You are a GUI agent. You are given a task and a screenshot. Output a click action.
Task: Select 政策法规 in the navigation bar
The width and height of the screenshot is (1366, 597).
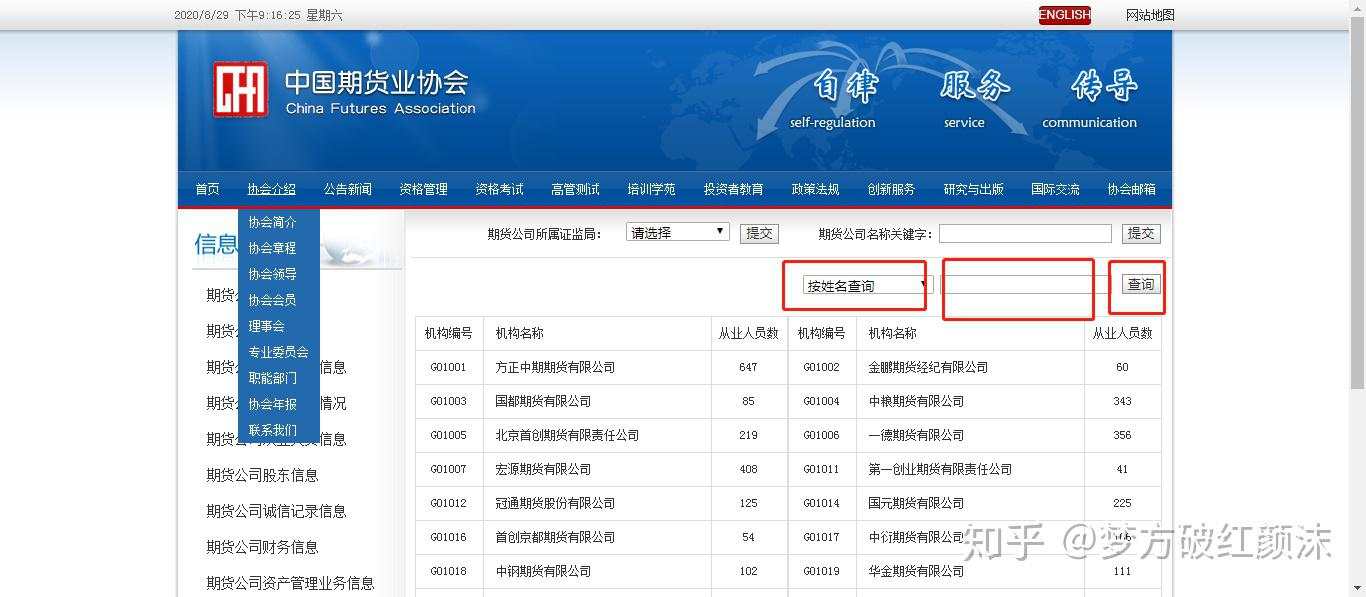click(x=816, y=189)
